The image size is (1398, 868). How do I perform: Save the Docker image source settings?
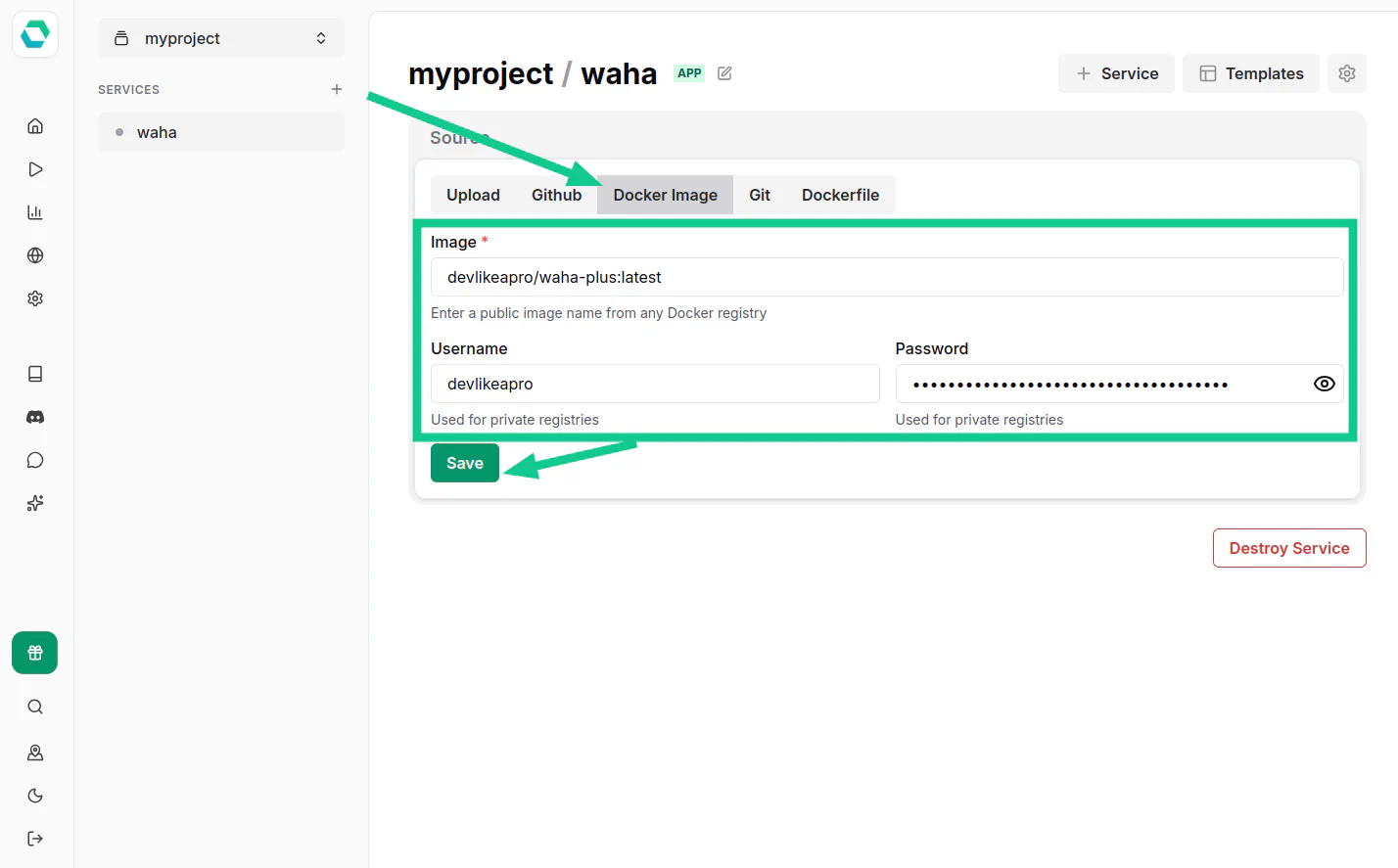coord(464,462)
